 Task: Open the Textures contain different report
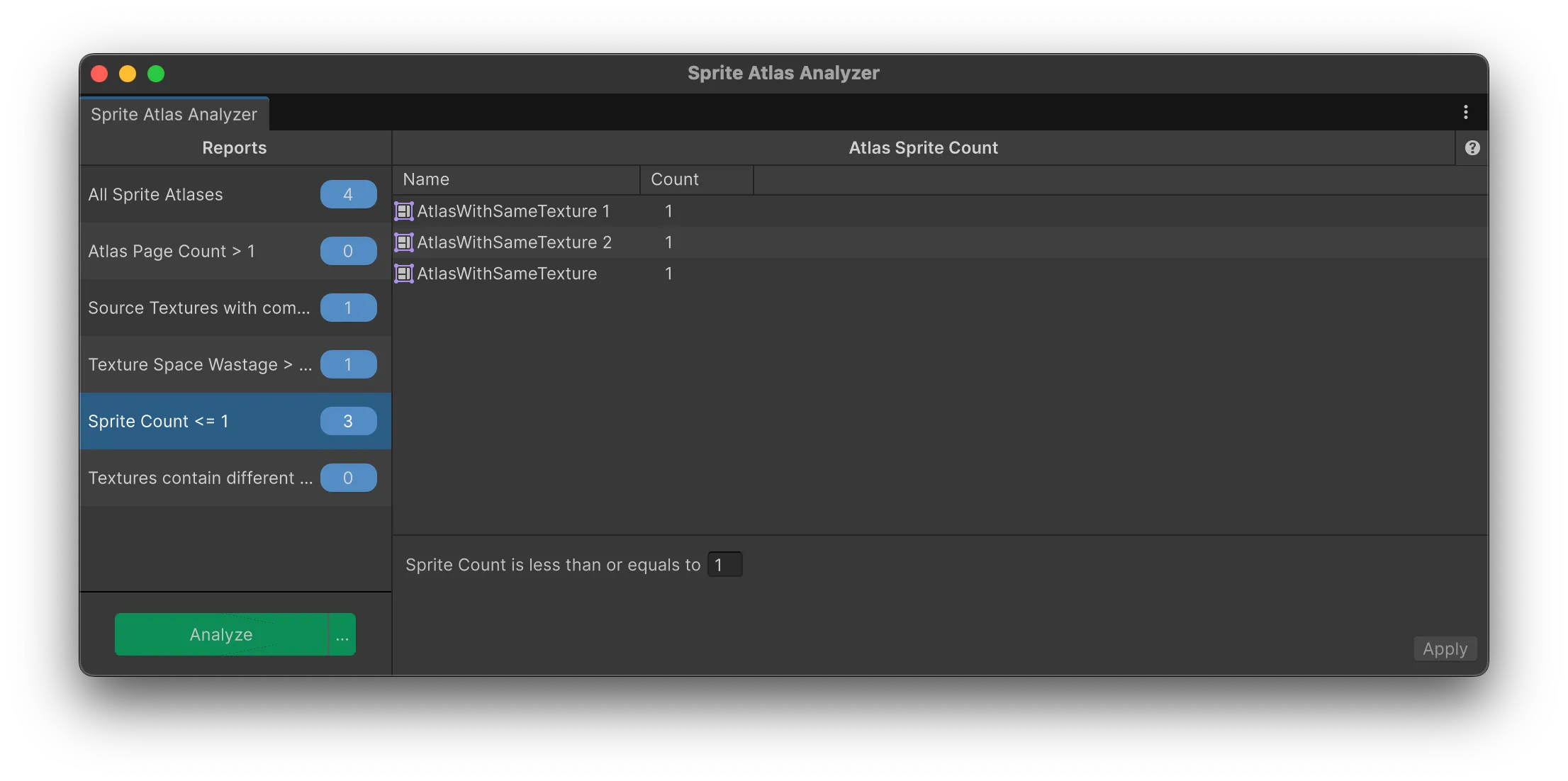(198, 478)
